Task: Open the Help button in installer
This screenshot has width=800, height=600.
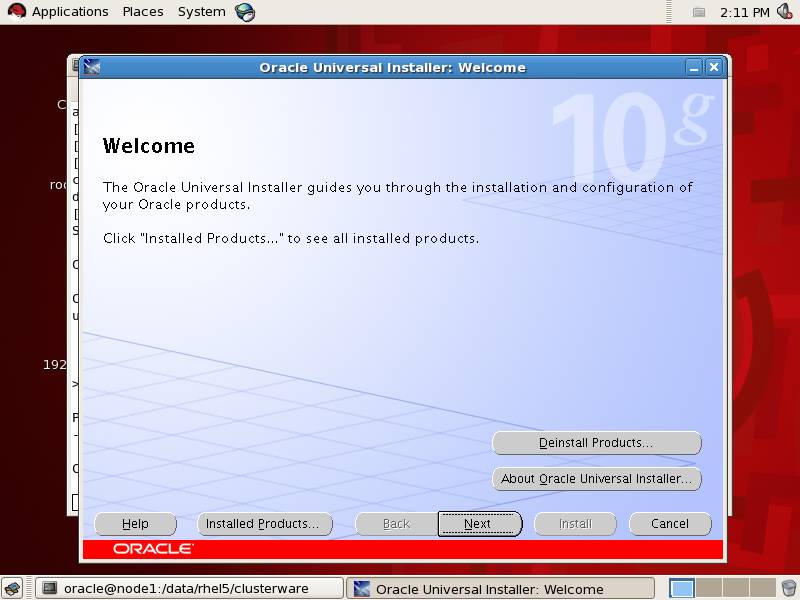Action: [136, 524]
